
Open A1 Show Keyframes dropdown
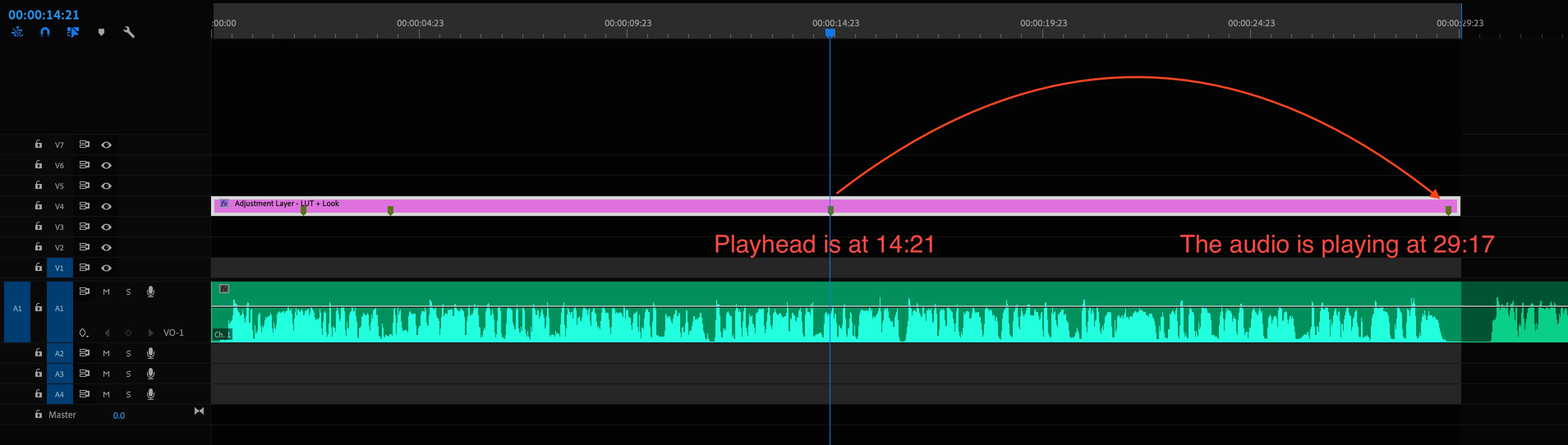(x=84, y=333)
